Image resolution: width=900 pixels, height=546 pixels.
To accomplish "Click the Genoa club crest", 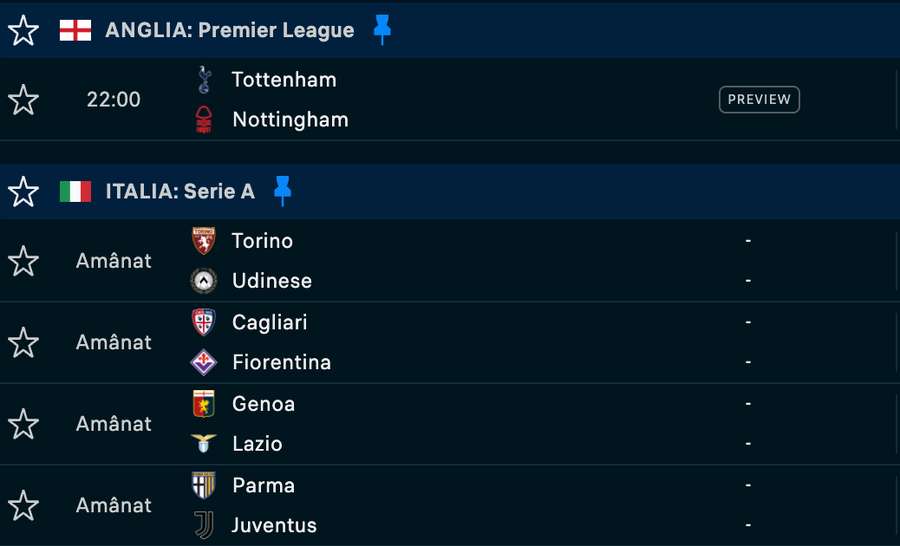I will coord(204,404).
